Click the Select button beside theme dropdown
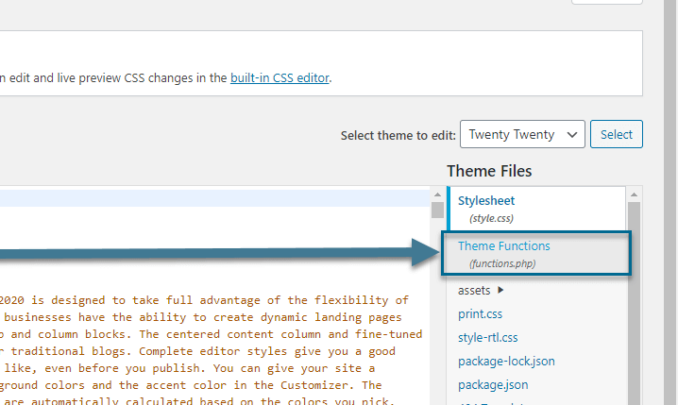This screenshot has width=678, height=405. (x=616, y=134)
